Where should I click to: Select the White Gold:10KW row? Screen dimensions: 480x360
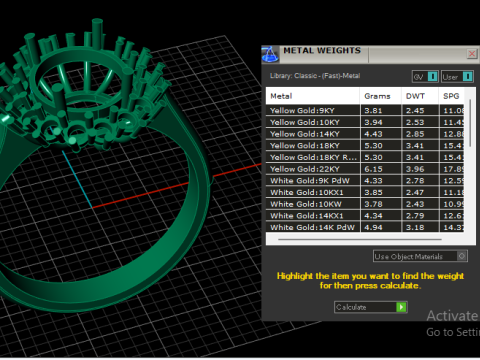(365, 204)
